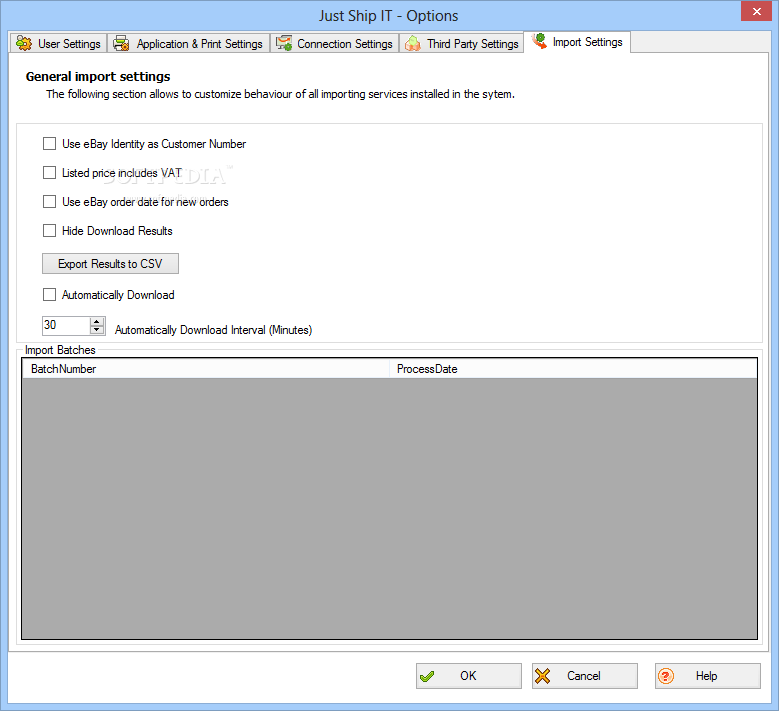This screenshot has height=711, width=779.
Task: Click the 'Import Batches' group label
Action: tap(60, 350)
